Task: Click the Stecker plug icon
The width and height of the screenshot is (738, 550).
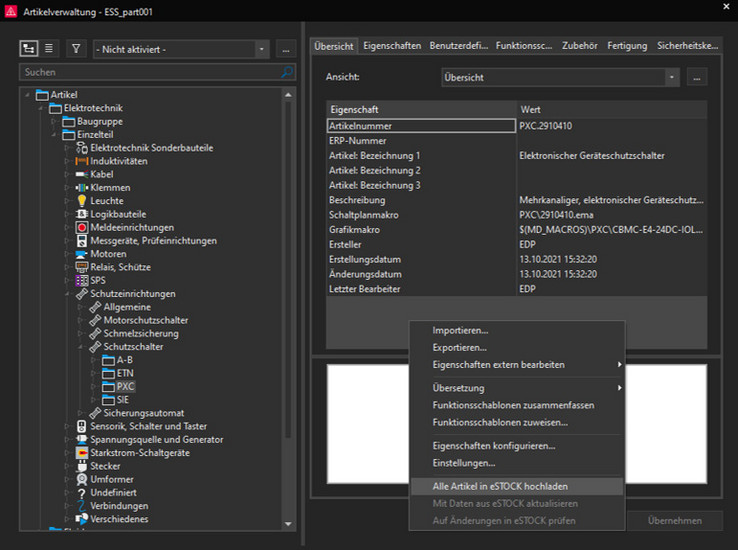Action: (x=82, y=466)
